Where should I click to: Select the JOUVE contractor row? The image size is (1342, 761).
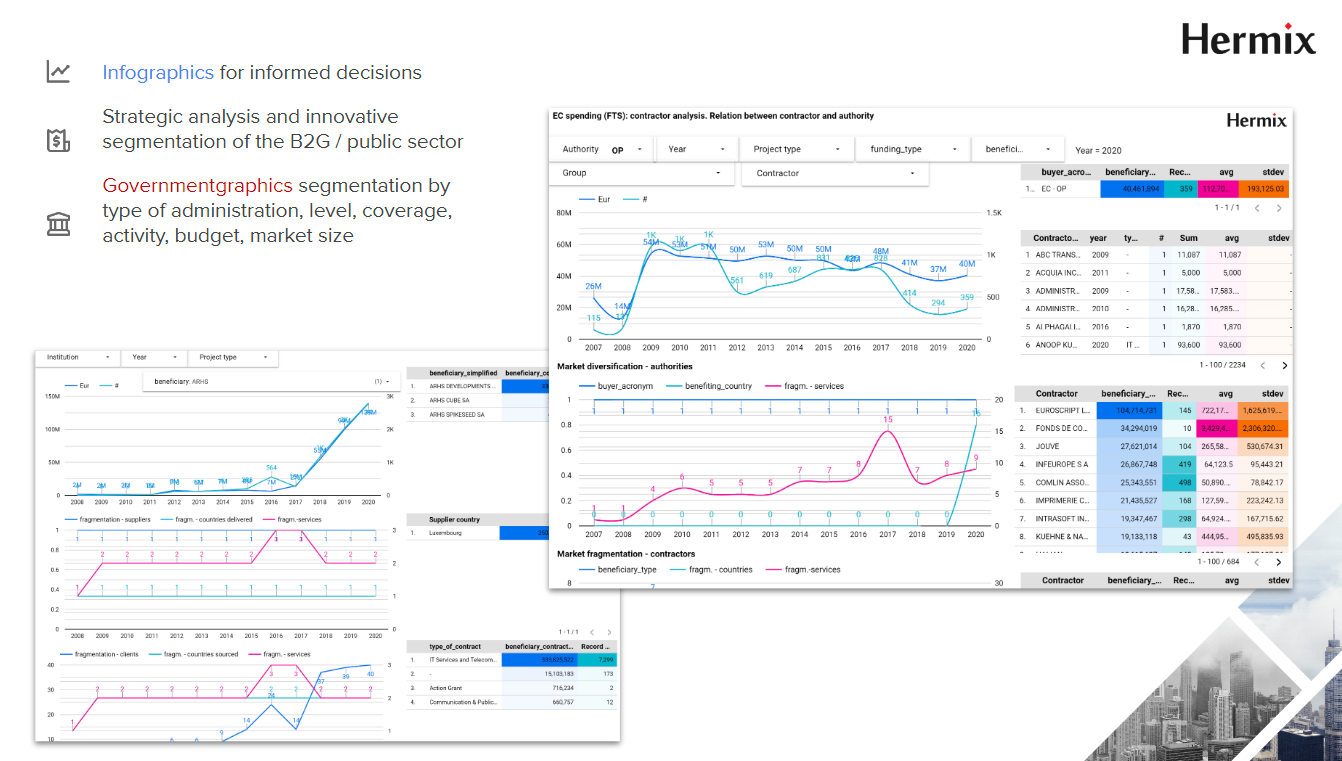(x=1153, y=446)
